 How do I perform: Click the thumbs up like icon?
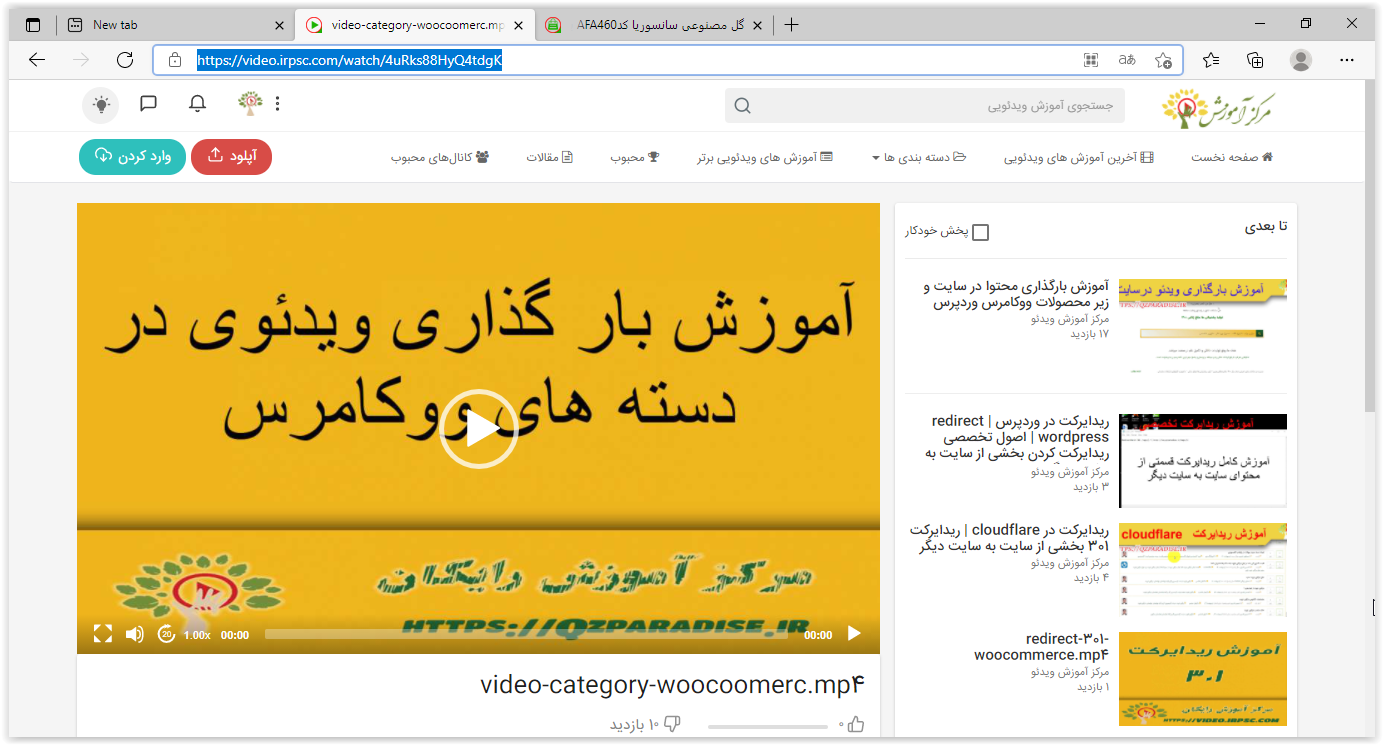pos(855,724)
